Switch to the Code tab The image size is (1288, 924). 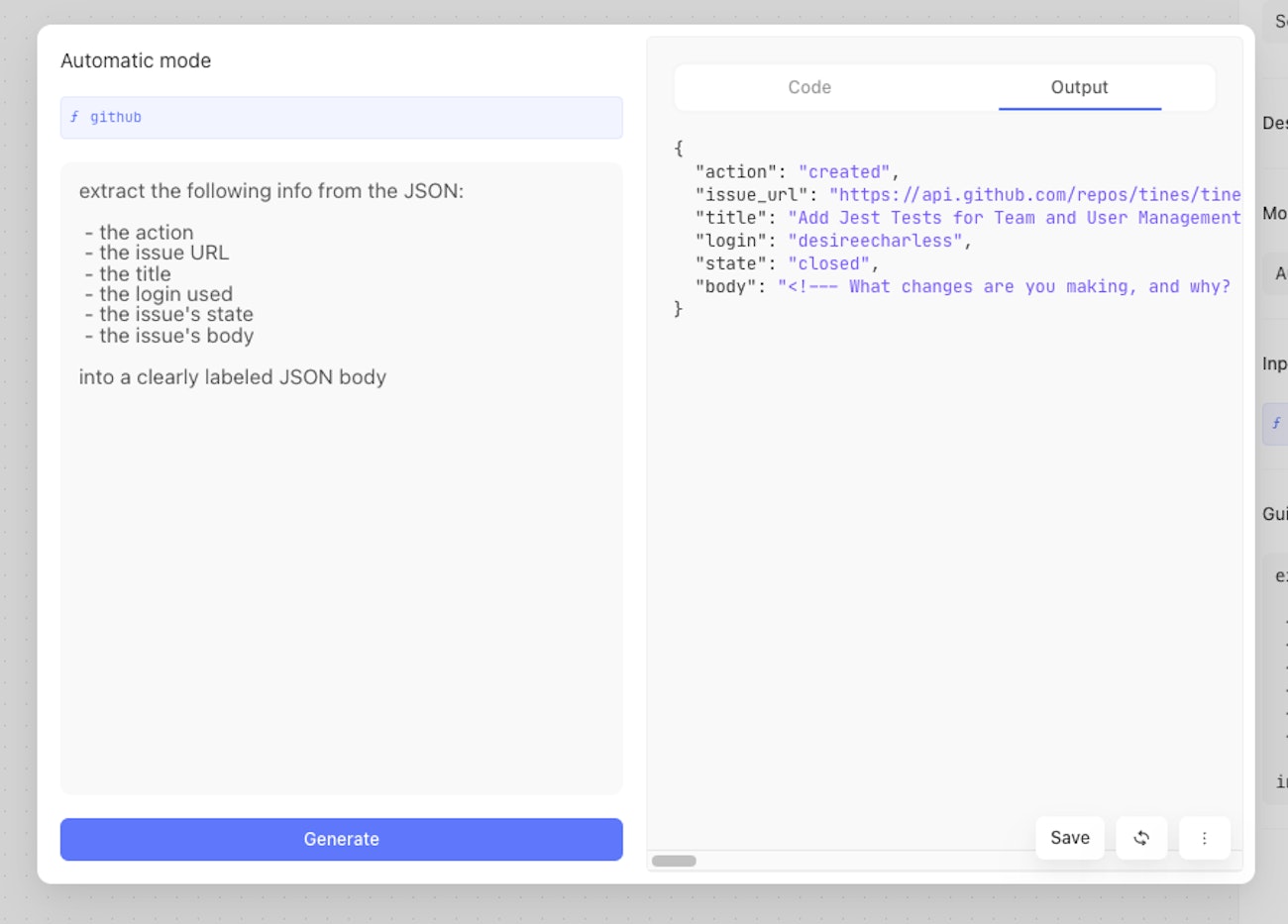[809, 87]
